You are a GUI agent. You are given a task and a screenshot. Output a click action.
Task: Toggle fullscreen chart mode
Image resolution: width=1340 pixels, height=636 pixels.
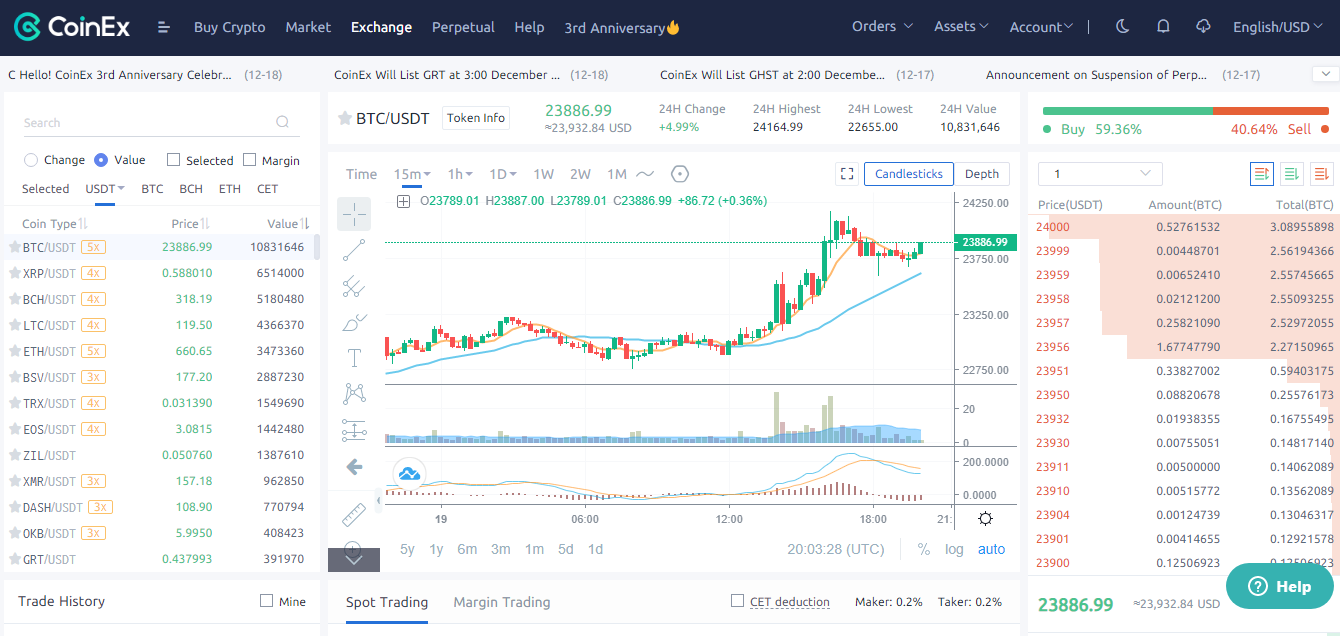tap(847, 174)
